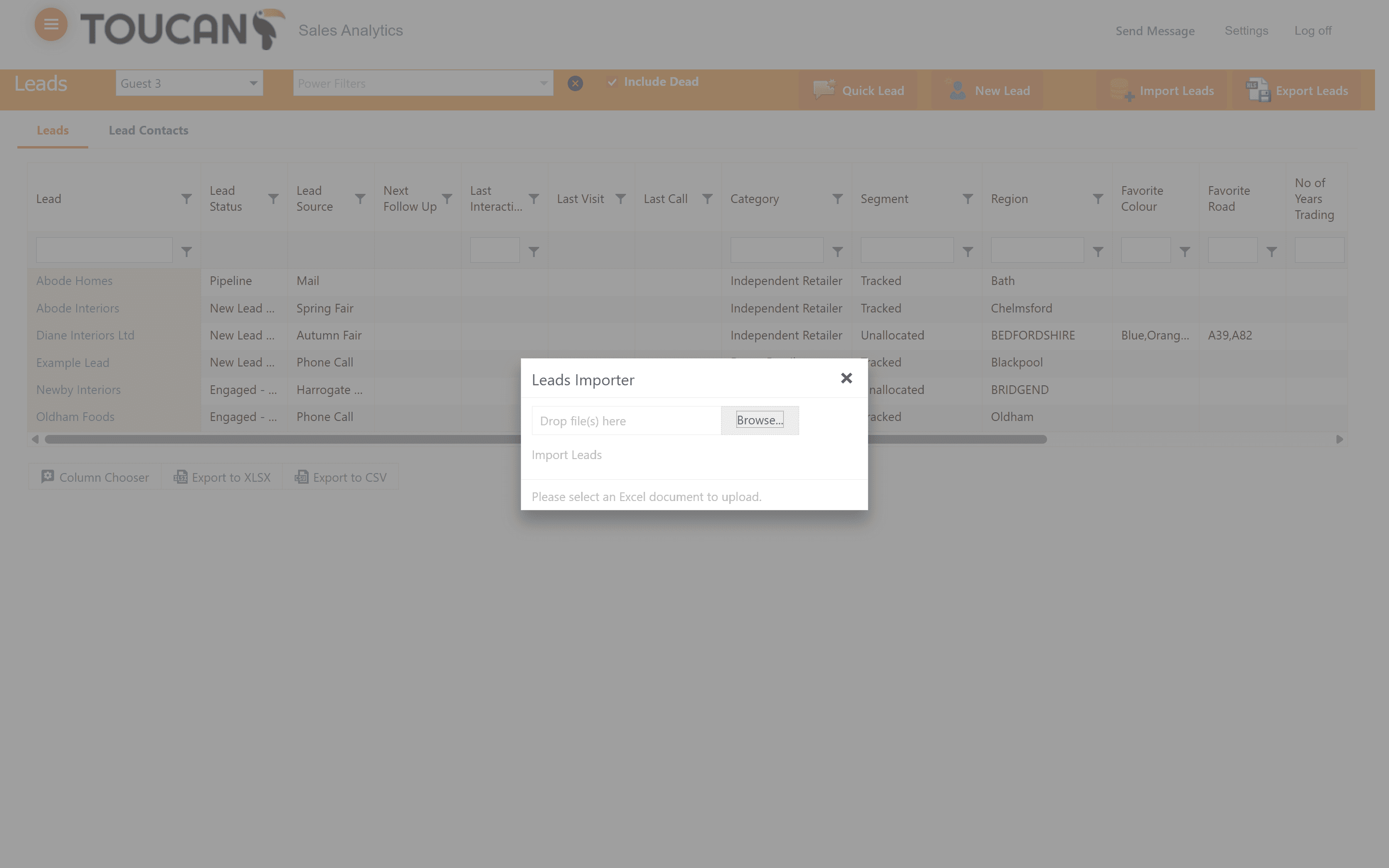Click the Log off link
1389x868 pixels.
(1313, 30)
